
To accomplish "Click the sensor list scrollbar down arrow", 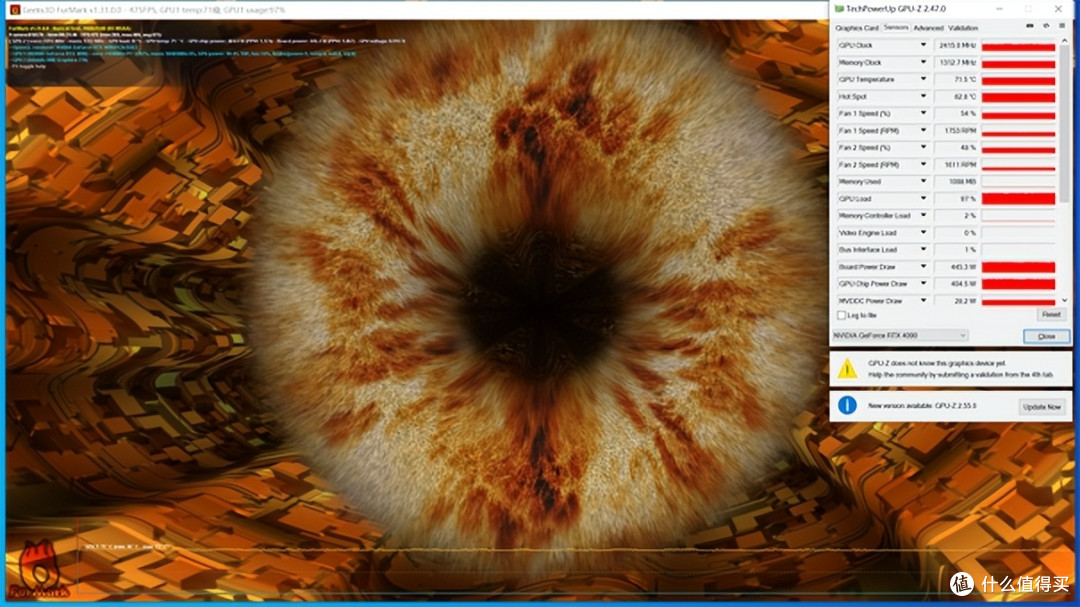I will pos(1065,300).
